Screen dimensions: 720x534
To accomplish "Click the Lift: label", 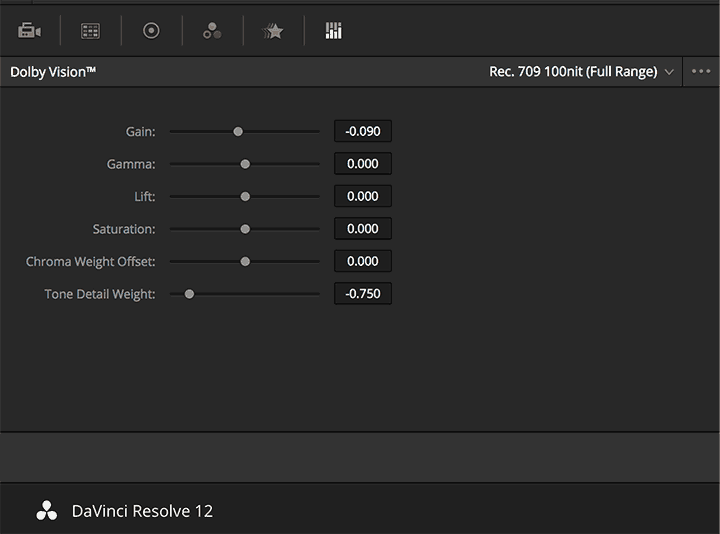I will point(145,197).
